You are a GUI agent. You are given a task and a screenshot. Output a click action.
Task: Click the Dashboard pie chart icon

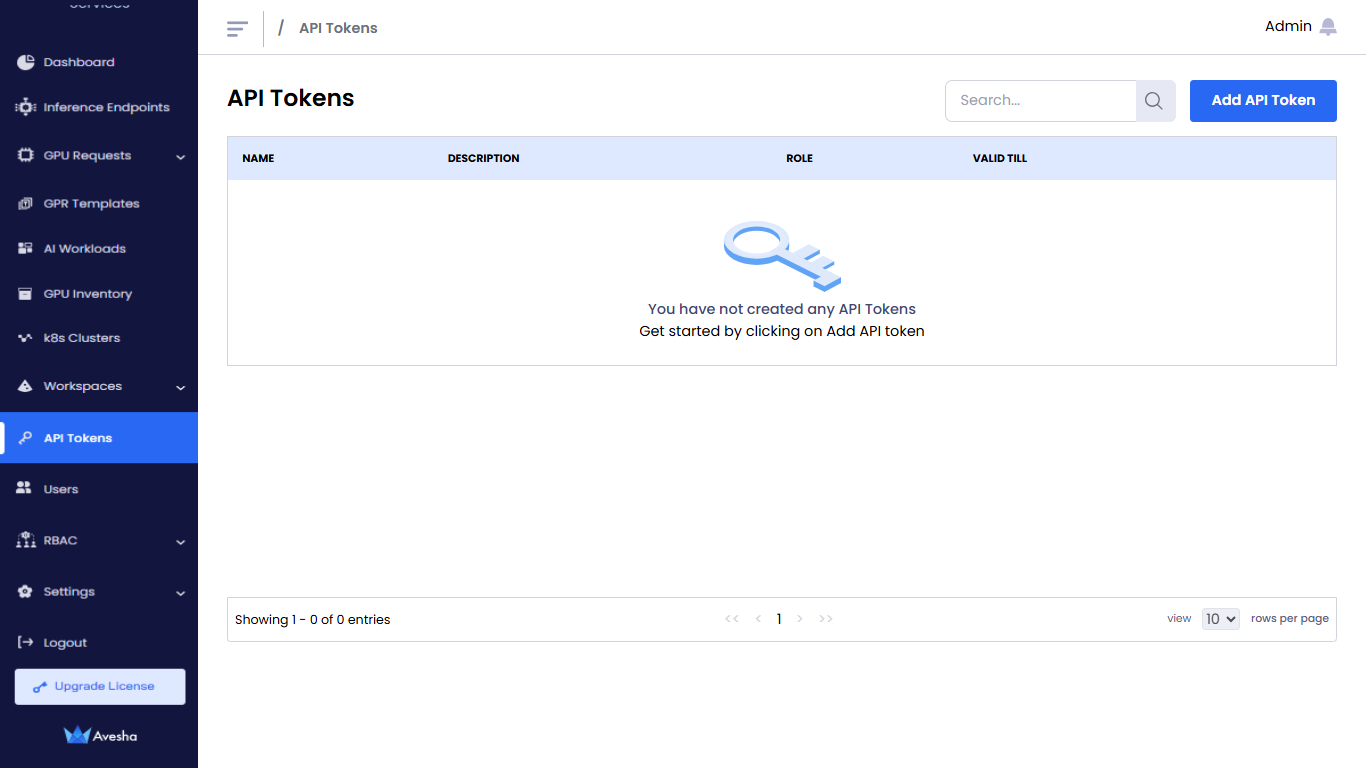click(x=26, y=62)
